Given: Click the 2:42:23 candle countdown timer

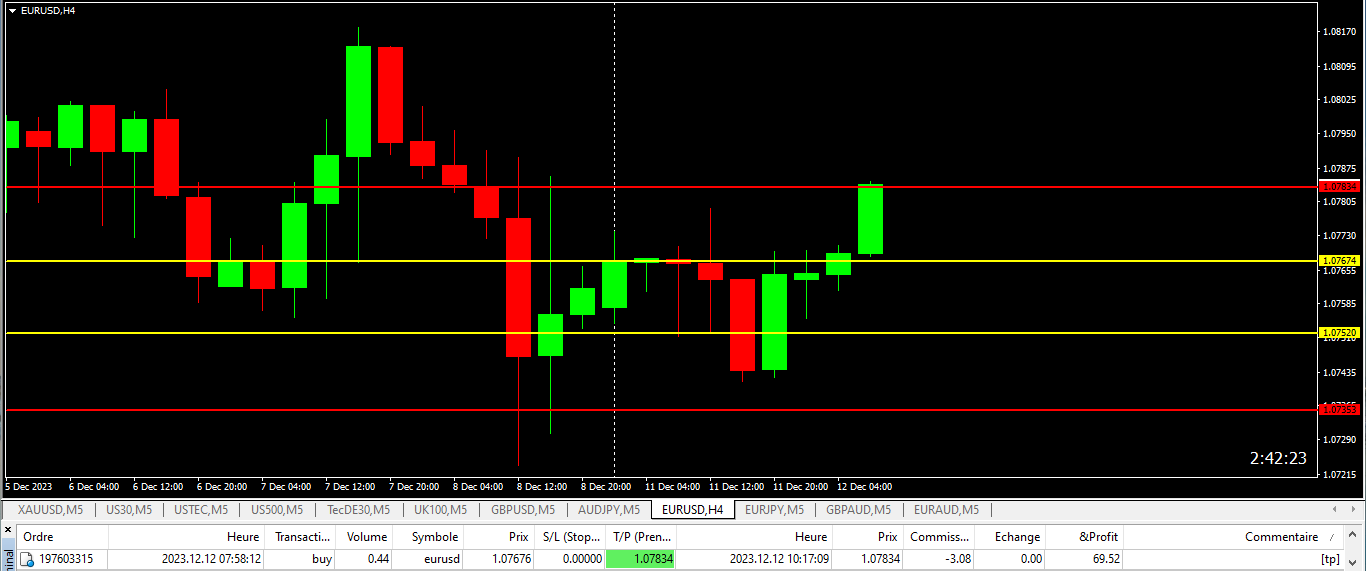Looking at the screenshot, I should [1278, 458].
